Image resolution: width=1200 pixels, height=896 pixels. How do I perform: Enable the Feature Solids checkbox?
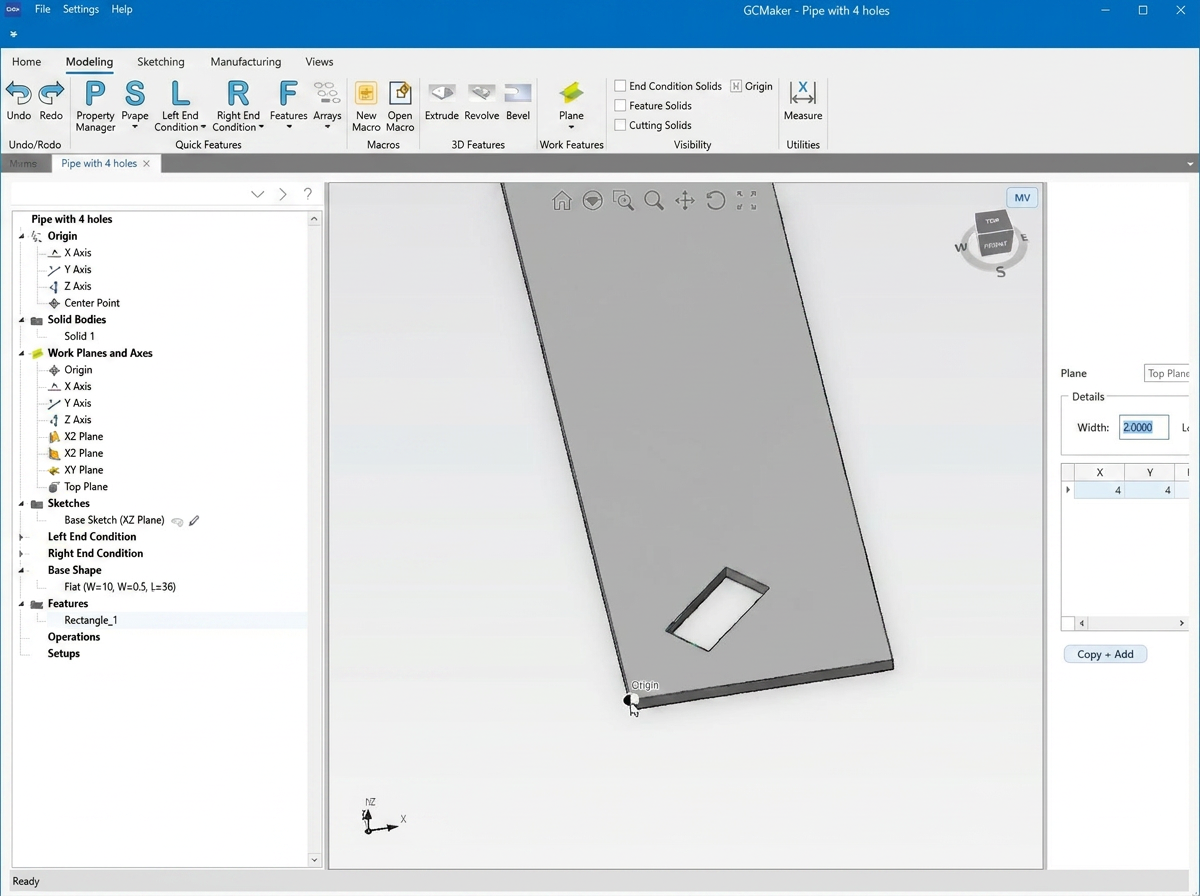(x=620, y=105)
